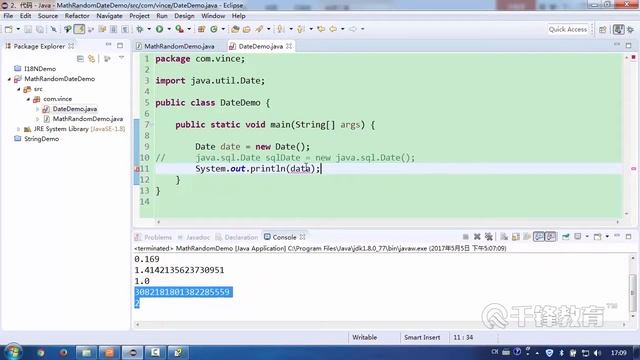Collapse the com.vince package node
The height and width of the screenshot is (360, 640).
(x=29, y=99)
